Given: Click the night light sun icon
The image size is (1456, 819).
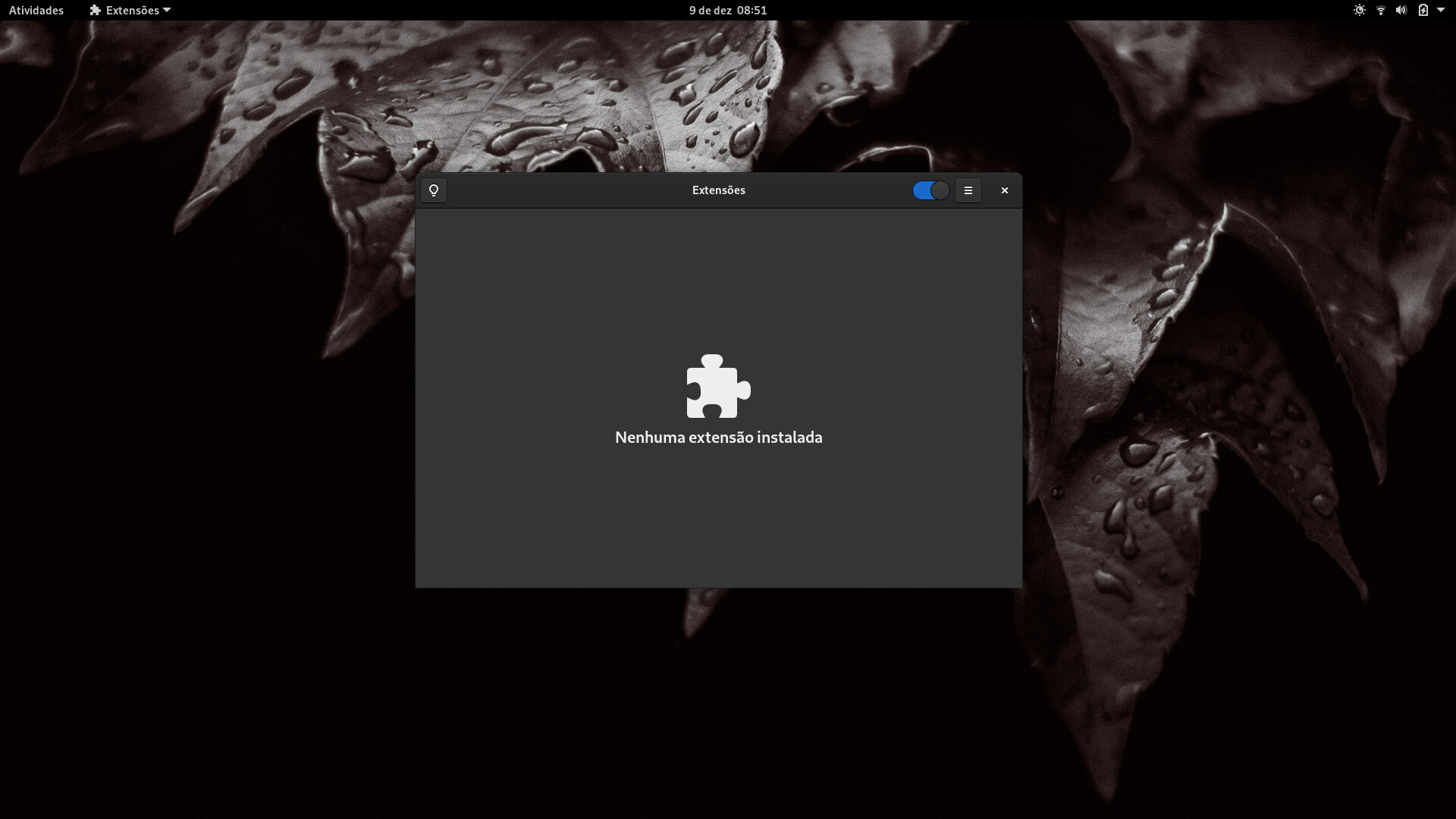Looking at the screenshot, I should (1359, 10).
